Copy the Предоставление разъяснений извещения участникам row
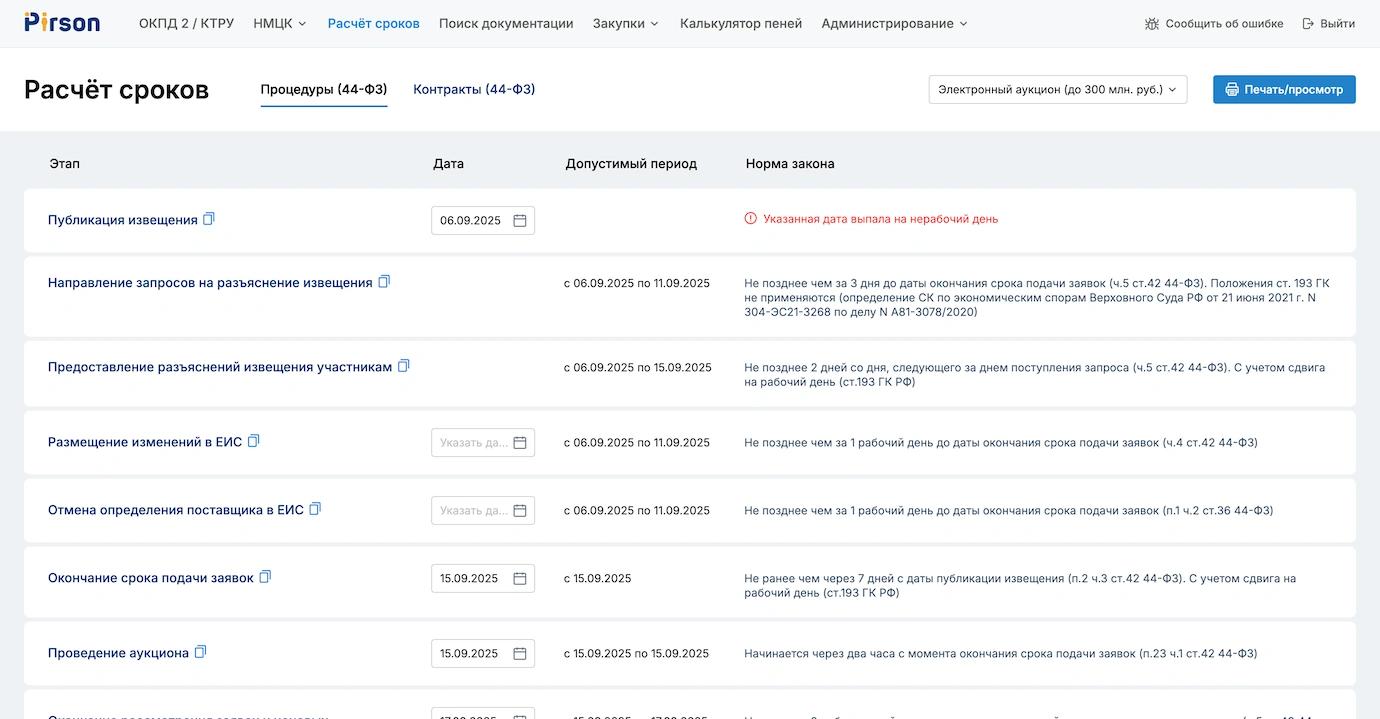The width and height of the screenshot is (1380, 719). coord(404,366)
